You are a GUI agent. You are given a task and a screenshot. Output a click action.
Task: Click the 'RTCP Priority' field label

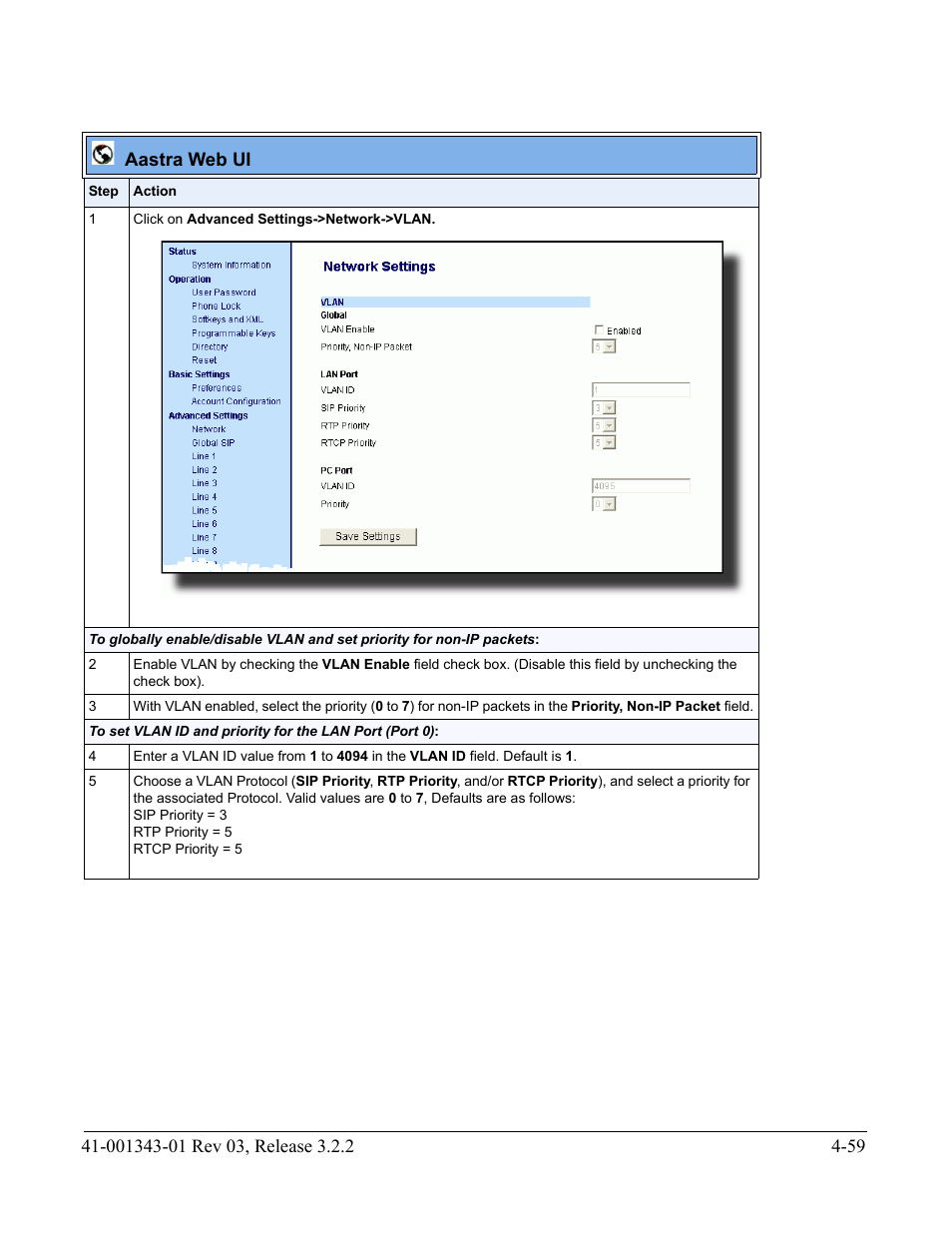348,443
